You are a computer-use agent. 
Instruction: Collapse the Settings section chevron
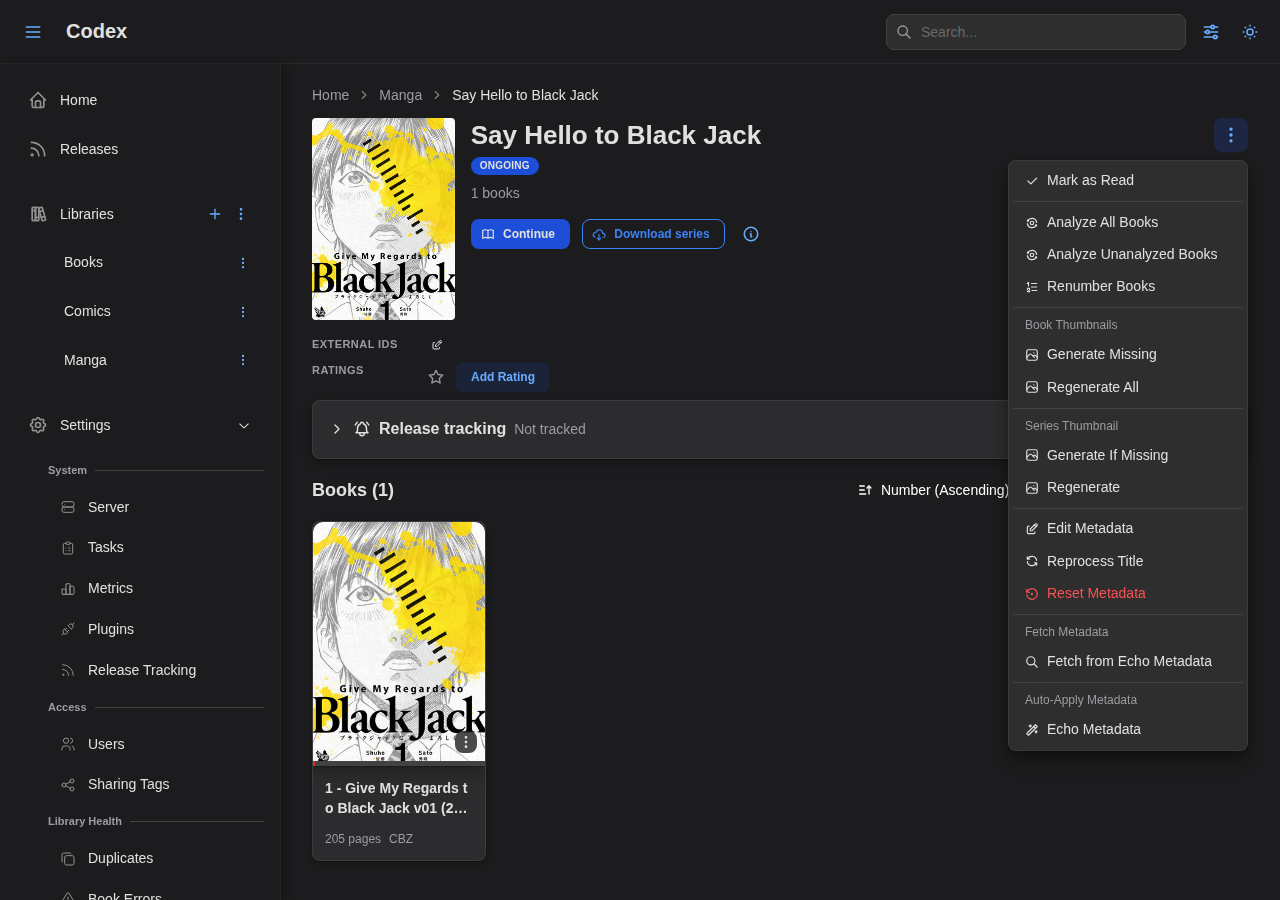coord(244,425)
